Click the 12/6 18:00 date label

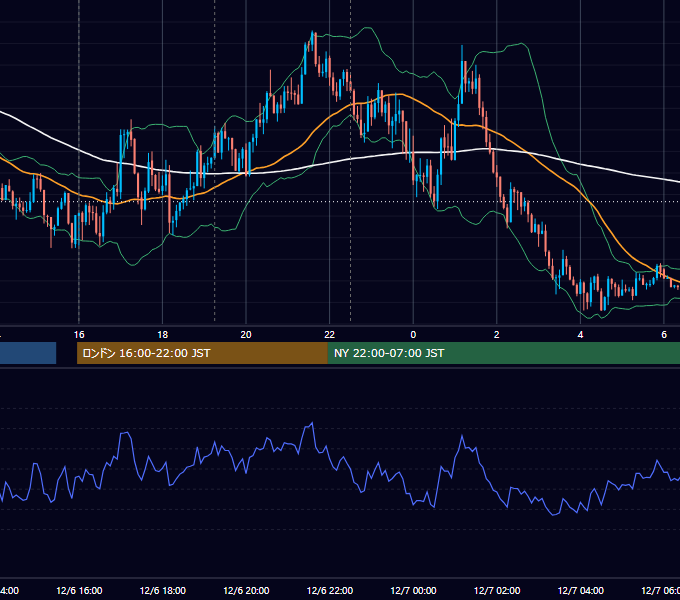point(163,590)
